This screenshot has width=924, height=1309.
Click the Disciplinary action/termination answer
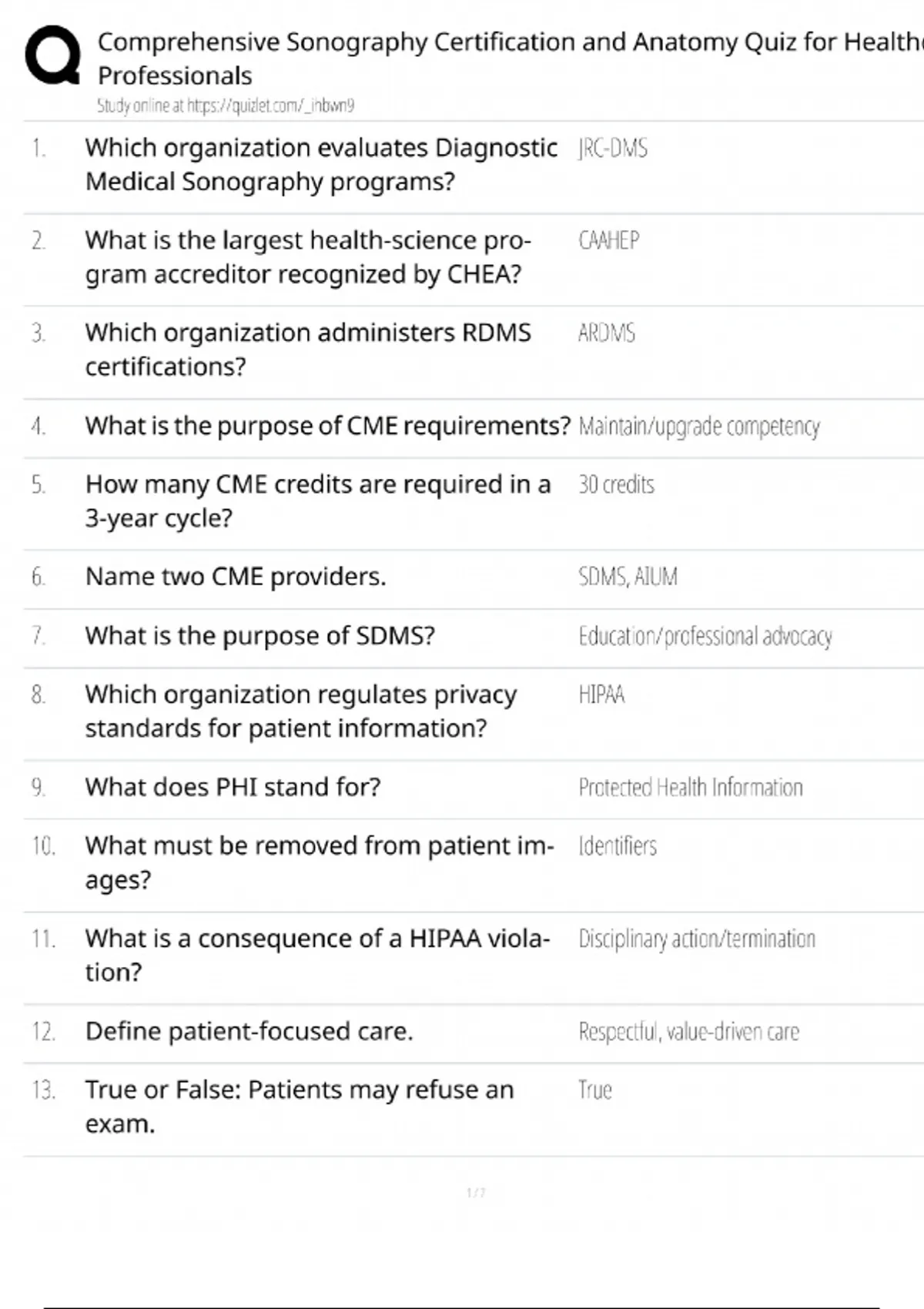[x=696, y=939]
